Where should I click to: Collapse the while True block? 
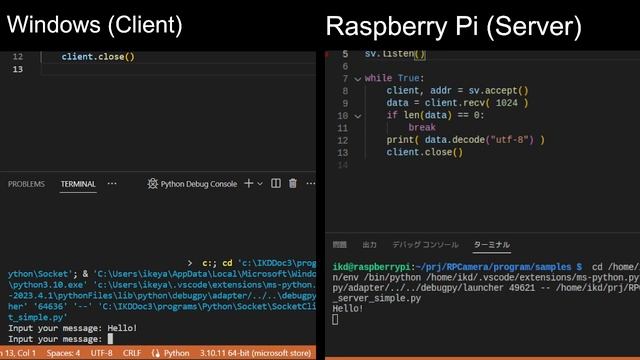coord(358,79)
